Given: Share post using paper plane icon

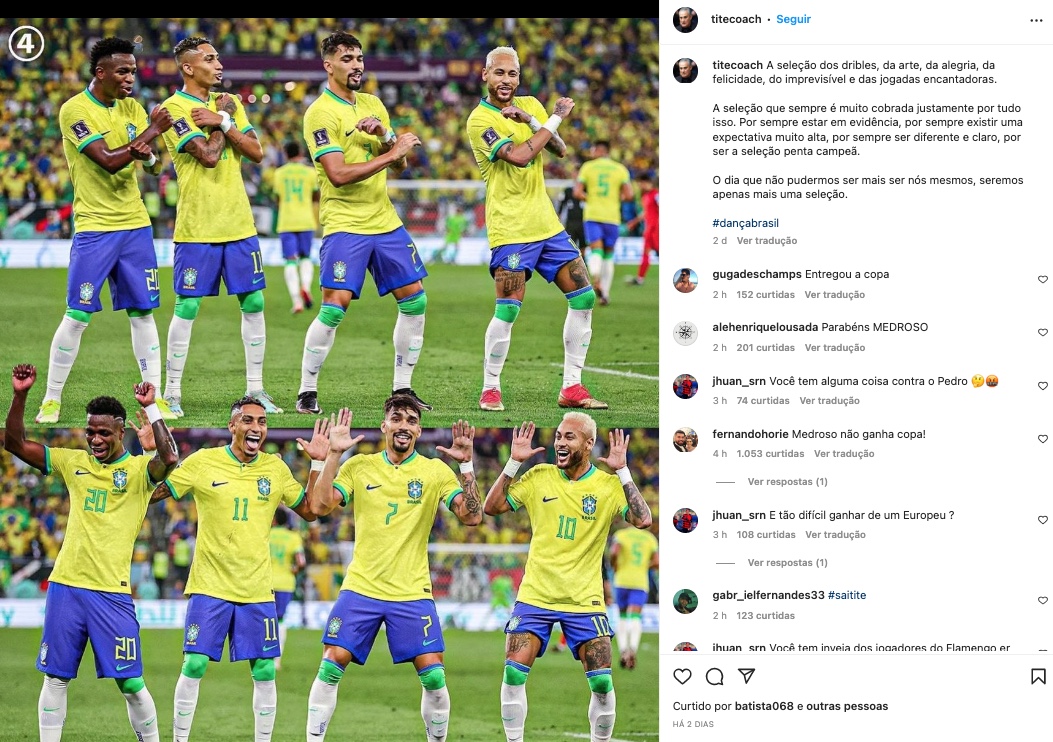Looking at the screenshot, I should [746, 676].
